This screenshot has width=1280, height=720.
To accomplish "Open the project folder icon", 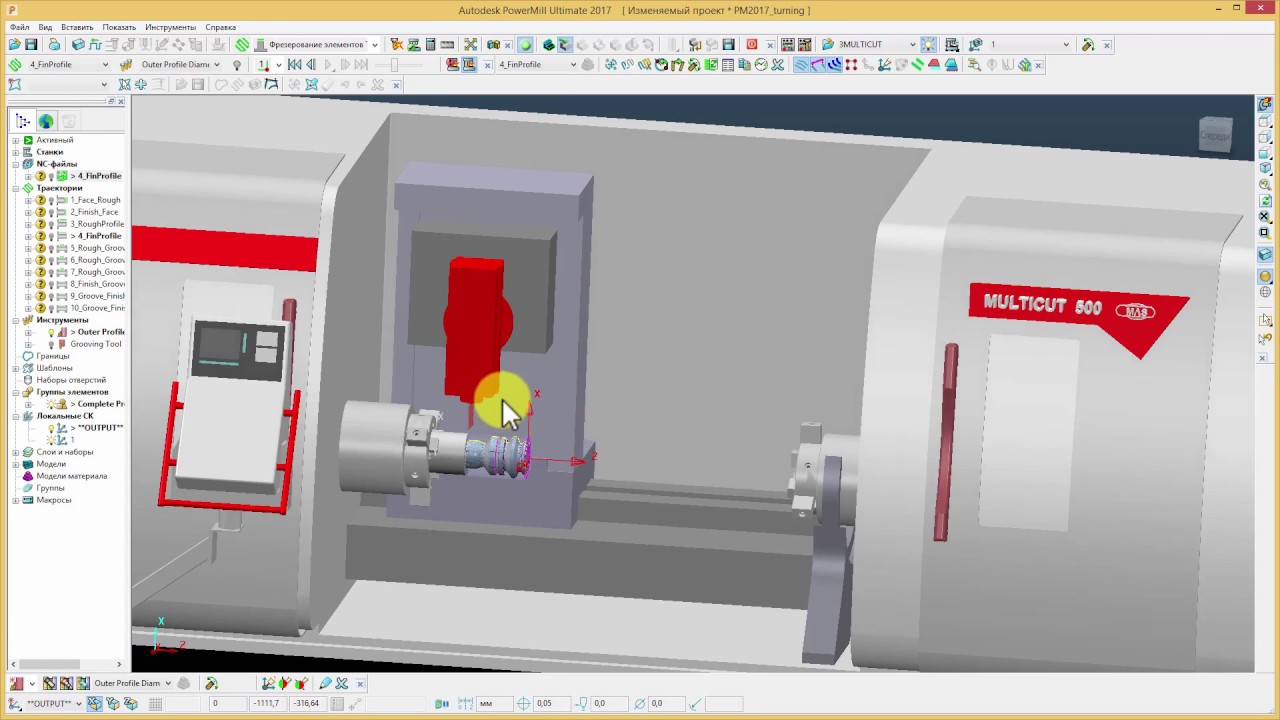I will 14,45.
